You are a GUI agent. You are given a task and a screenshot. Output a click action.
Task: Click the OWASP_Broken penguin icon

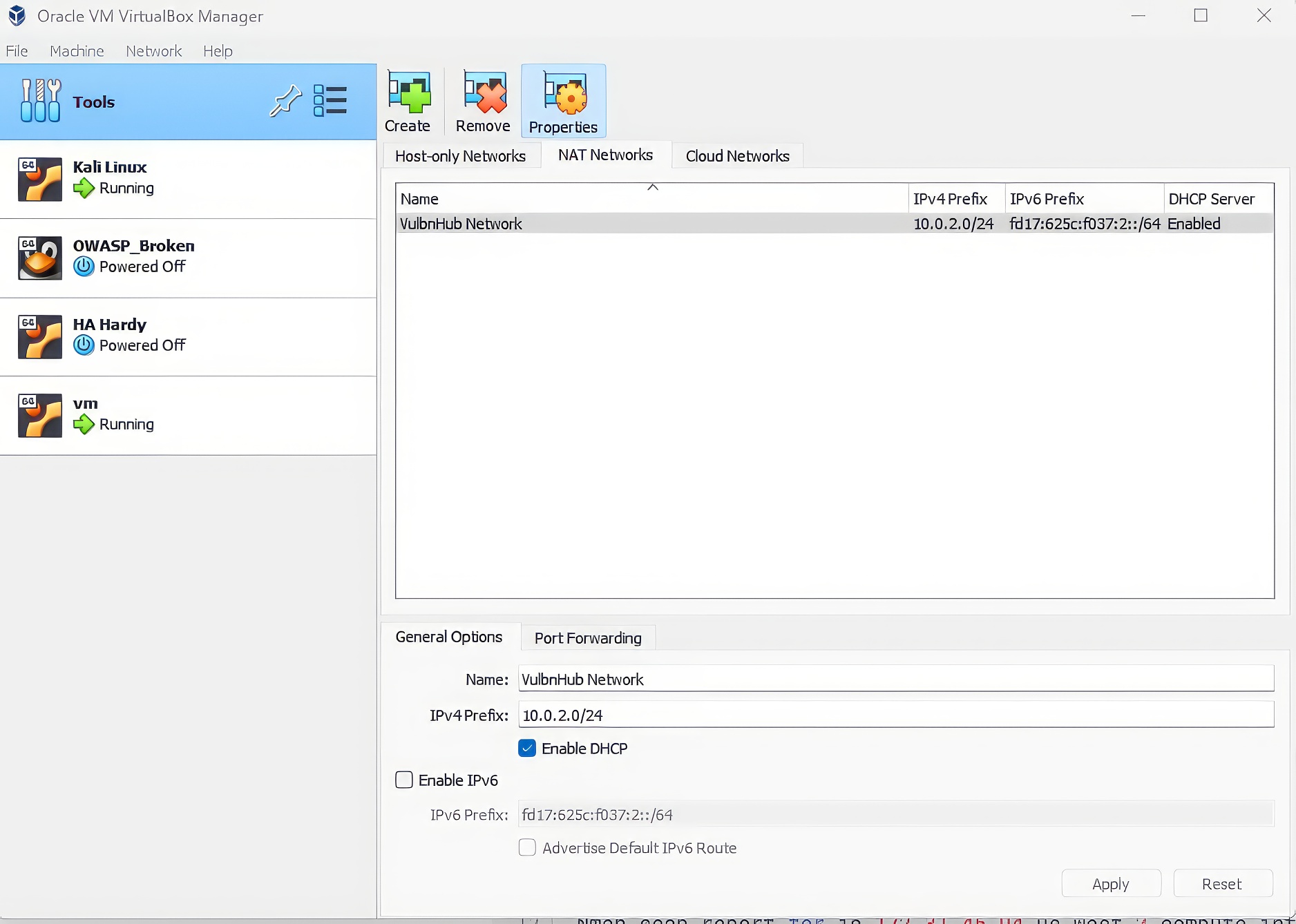pyautogui.click(x=40, y=258)
